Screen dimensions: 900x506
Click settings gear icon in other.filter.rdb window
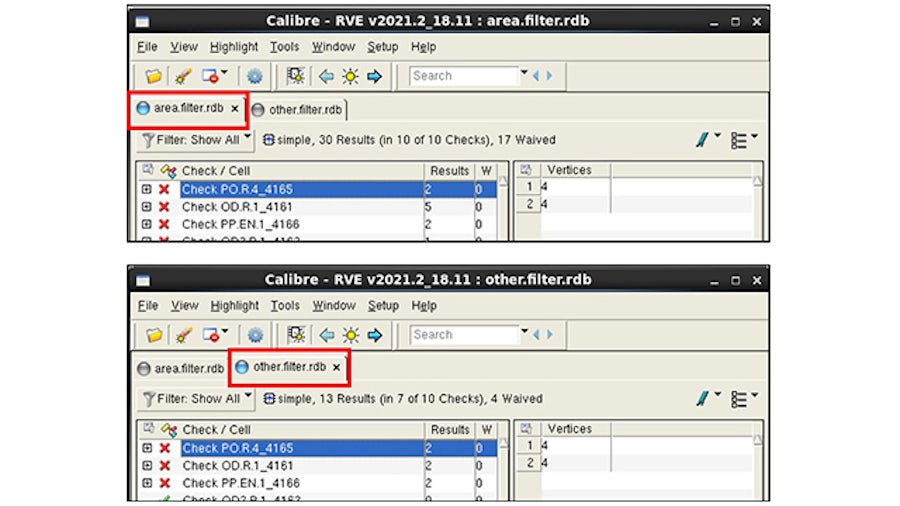pyautogui.click(x=255, y=335)
